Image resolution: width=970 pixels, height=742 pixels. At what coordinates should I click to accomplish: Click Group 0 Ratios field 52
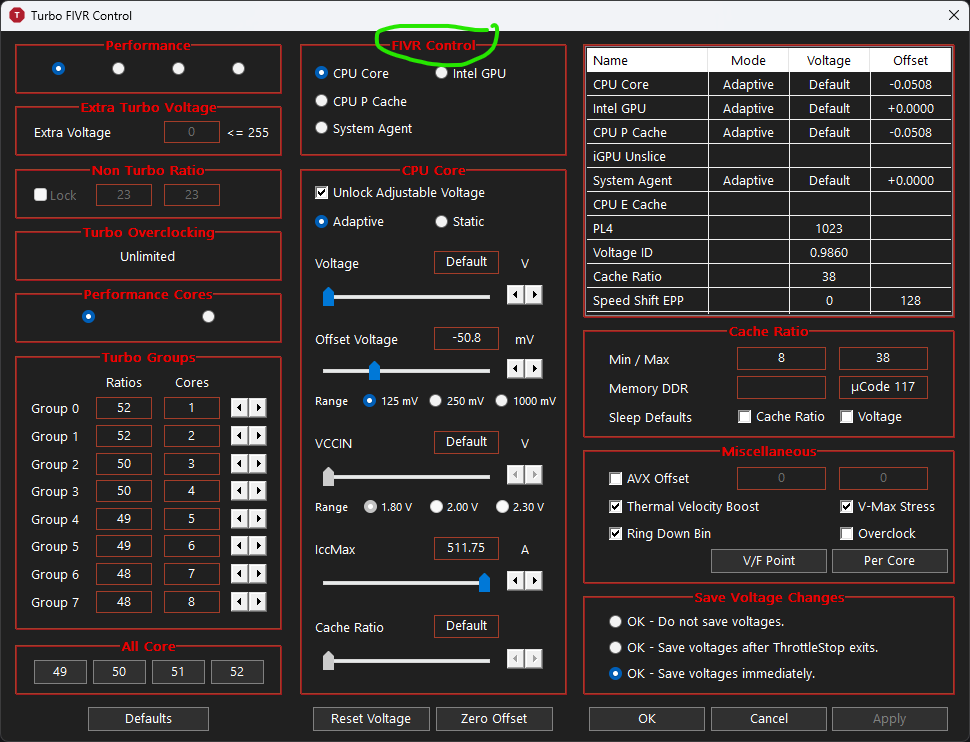pos(124,408)
